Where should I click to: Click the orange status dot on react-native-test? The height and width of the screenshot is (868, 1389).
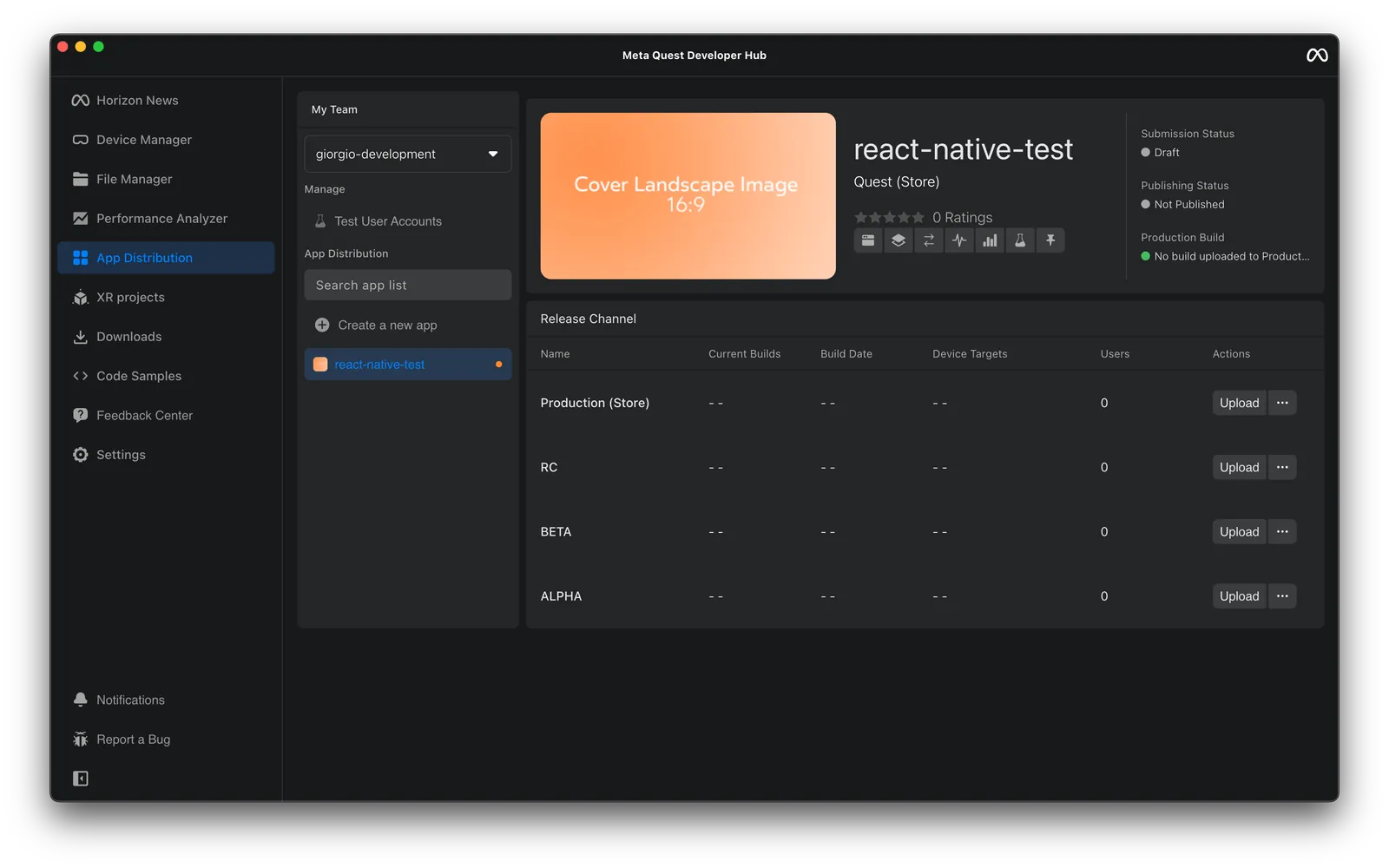[498, 365]
